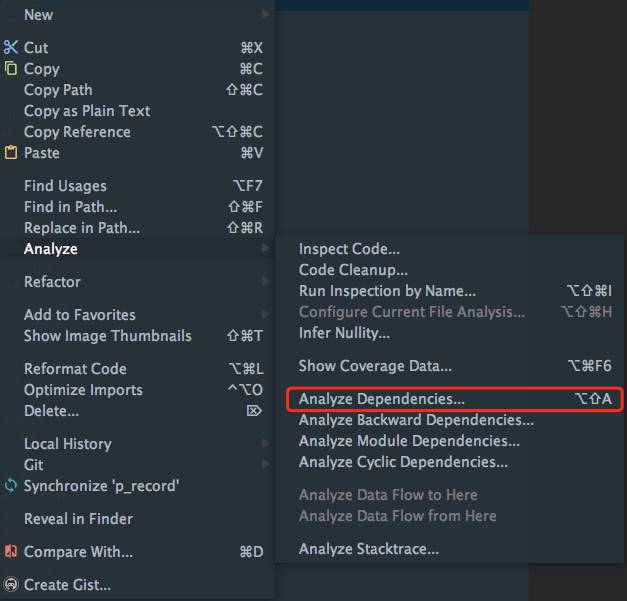Click the clipboard Paste icon

click(11, 153)
